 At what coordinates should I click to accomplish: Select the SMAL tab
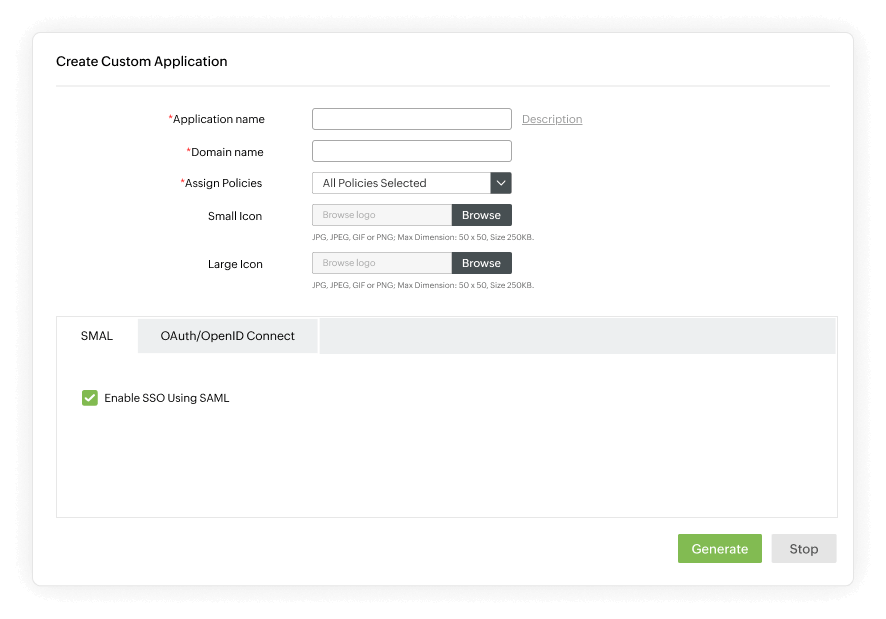coord(96,336)
